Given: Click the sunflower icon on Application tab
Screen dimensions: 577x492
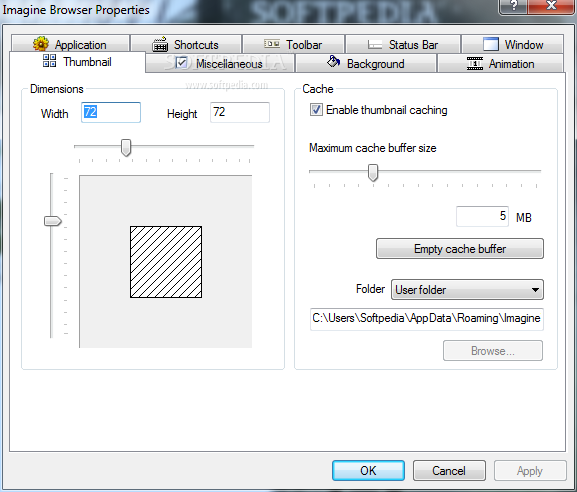Looking at the screenshot, I should tap(40, 44).
